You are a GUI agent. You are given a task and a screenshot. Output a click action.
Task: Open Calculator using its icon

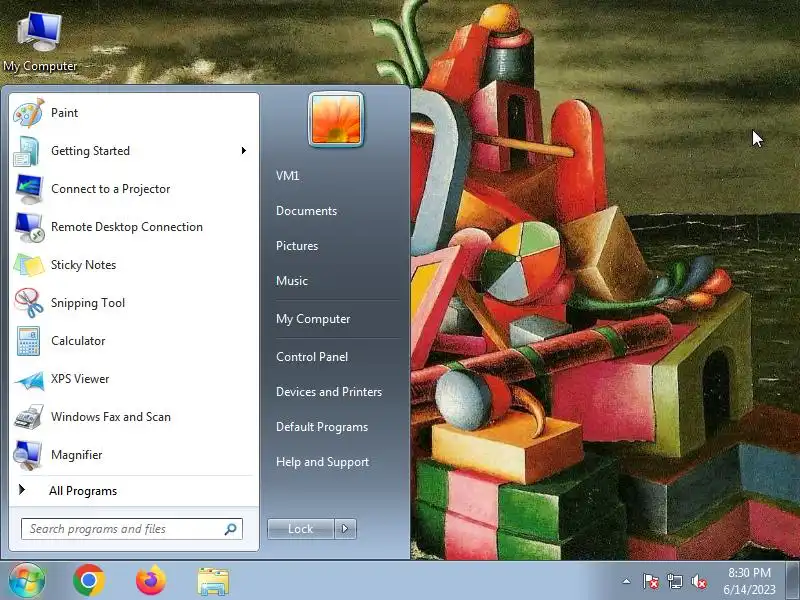[x=28, y=341]
